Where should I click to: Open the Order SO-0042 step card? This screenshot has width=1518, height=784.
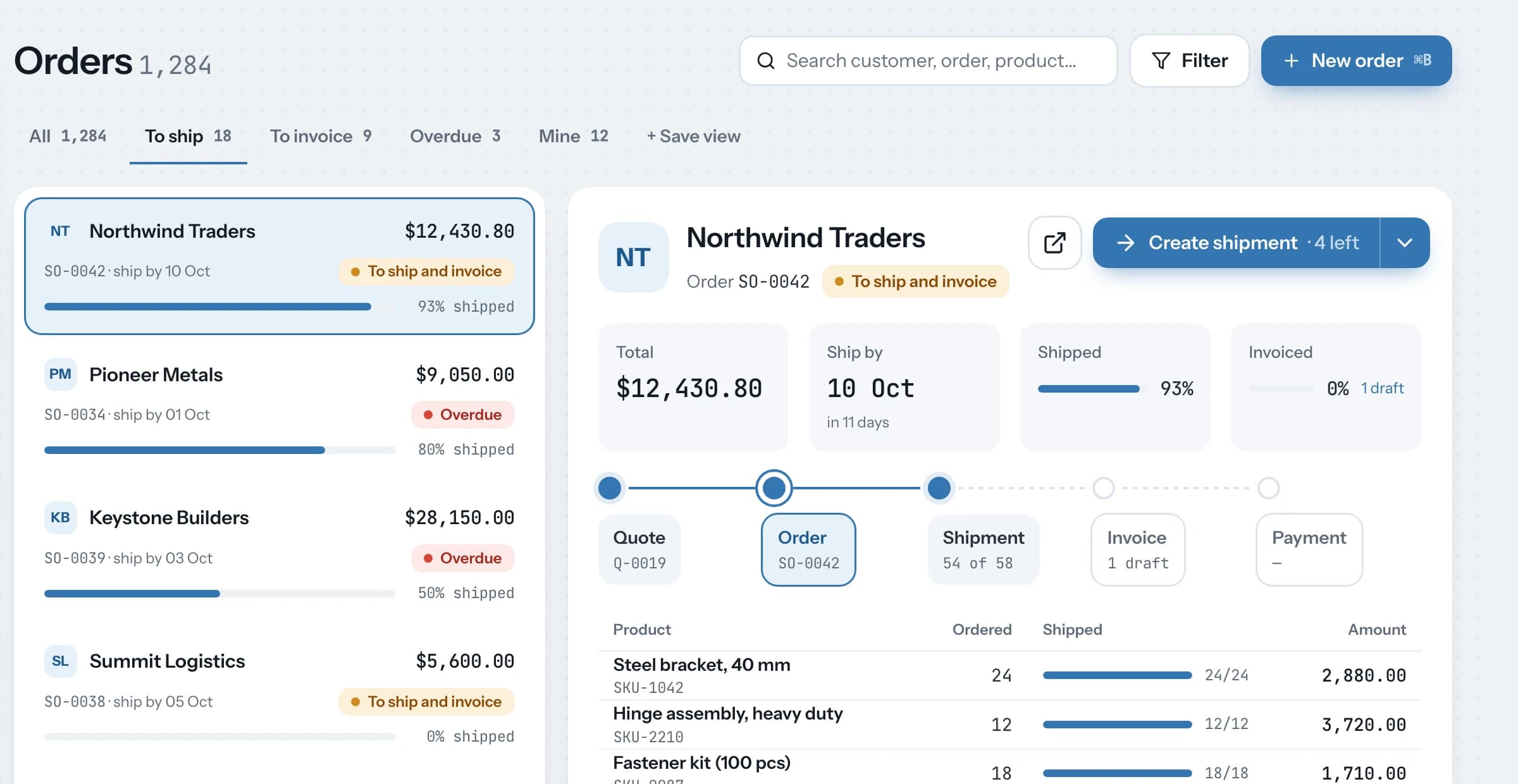808,549
